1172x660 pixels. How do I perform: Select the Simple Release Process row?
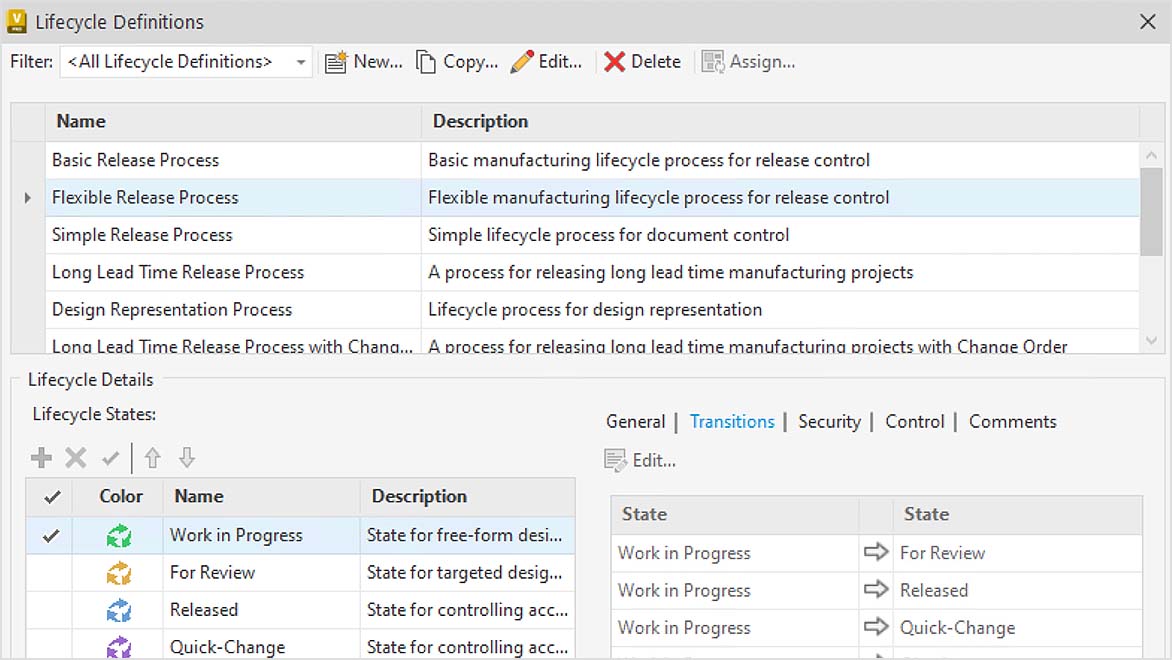click(143, 235)
